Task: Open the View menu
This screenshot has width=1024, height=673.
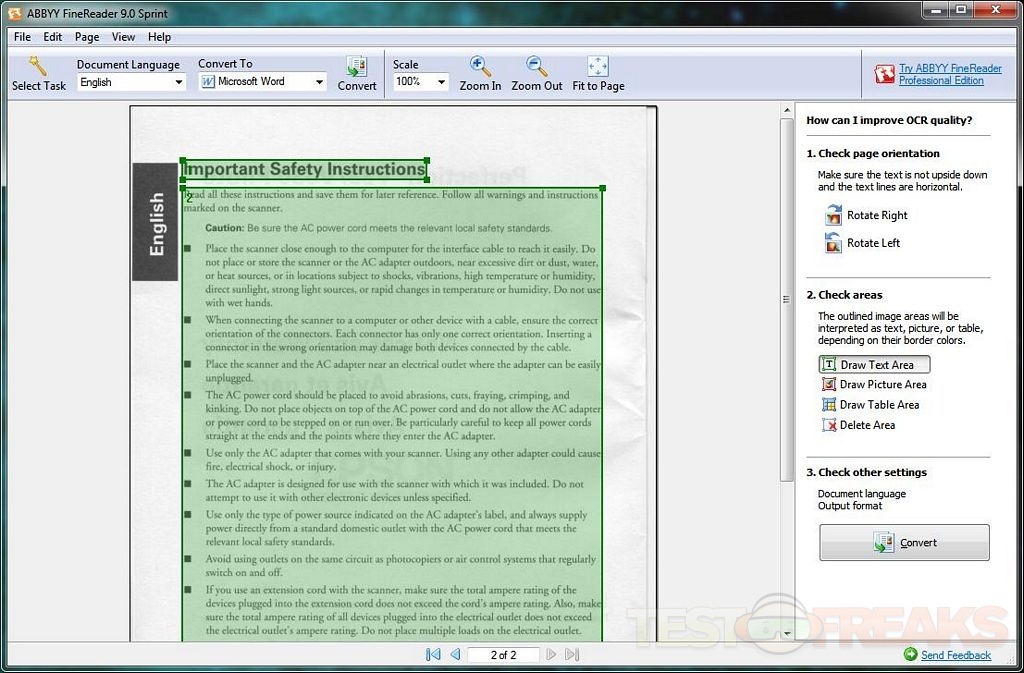Action: click(123, 37)
